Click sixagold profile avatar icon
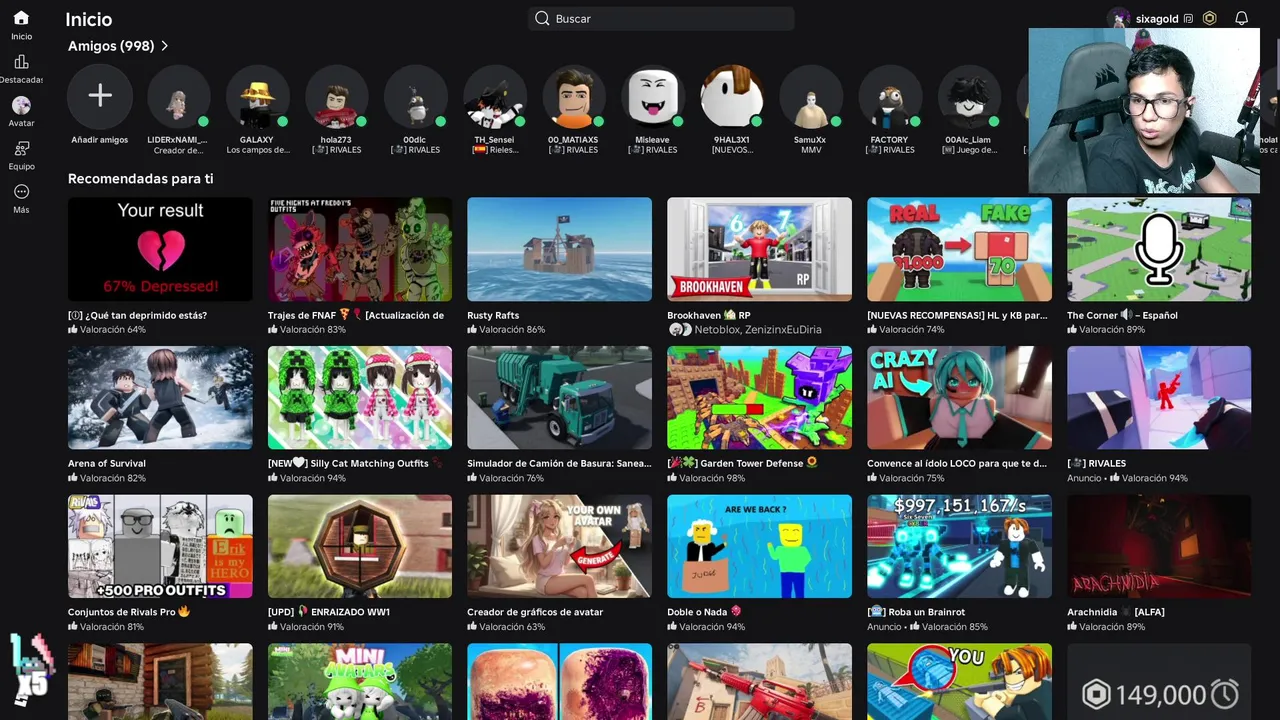Image resolution: width=1280 pixels, height=720 pixels. point(1118,18)
